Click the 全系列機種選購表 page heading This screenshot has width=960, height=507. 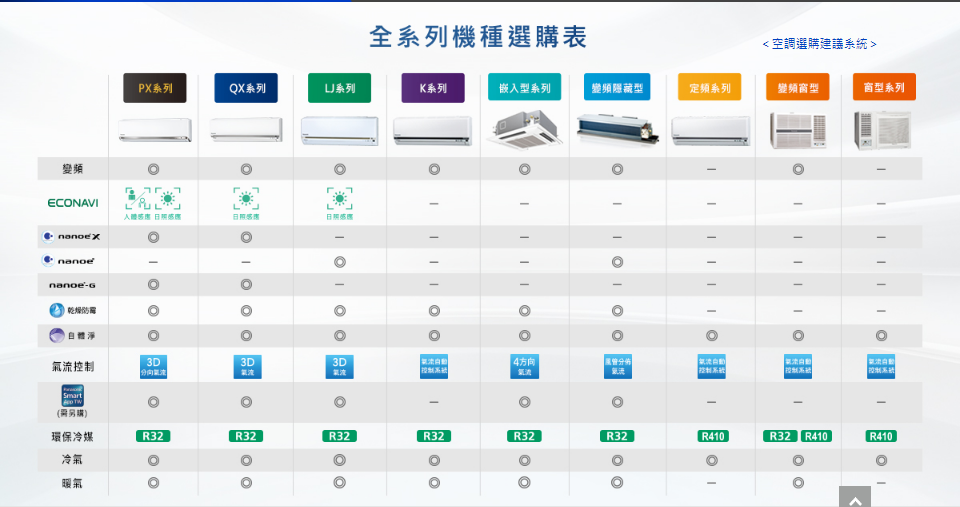click(x=478, y=37)
